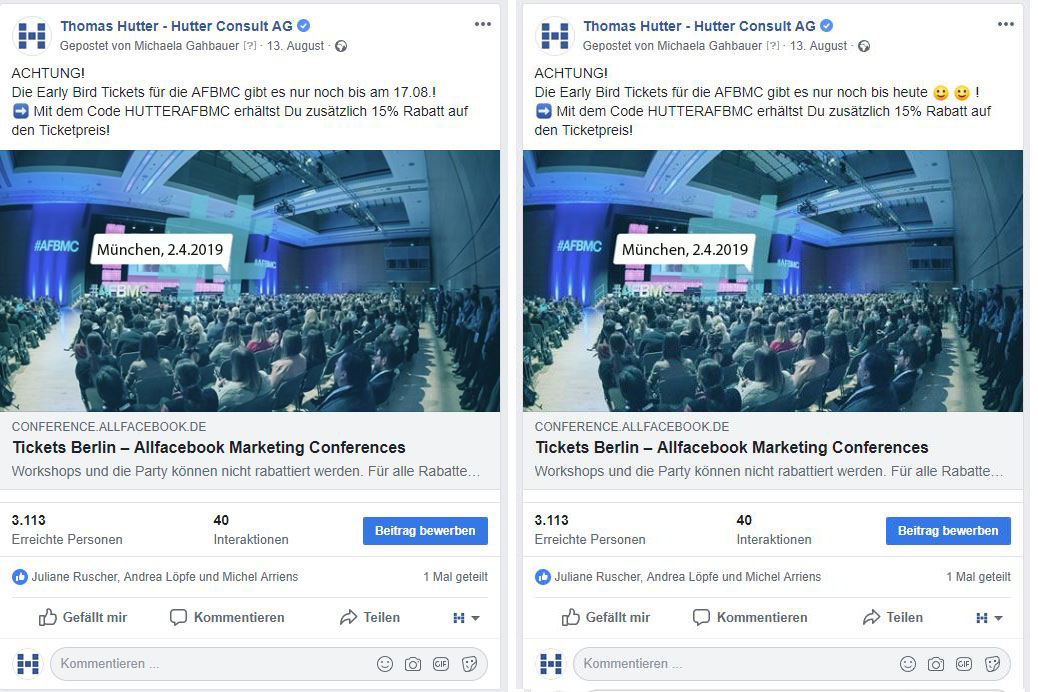Open the three-dot options menu on the right post
The width and height of the screenshot is (1038, 692).
(1006, 25)
